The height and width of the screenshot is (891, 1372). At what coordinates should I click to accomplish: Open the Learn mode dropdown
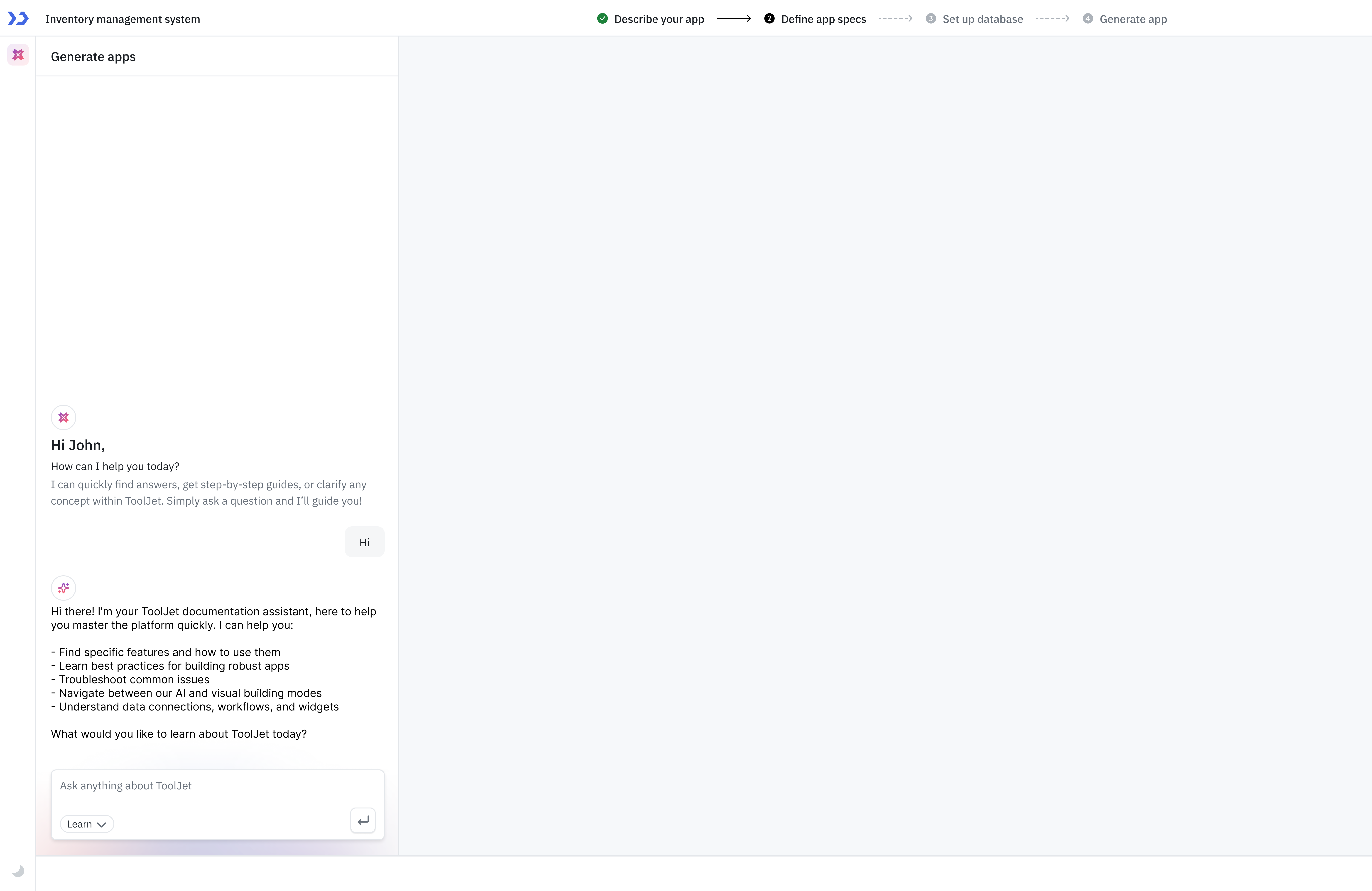[x=86, y=824]
